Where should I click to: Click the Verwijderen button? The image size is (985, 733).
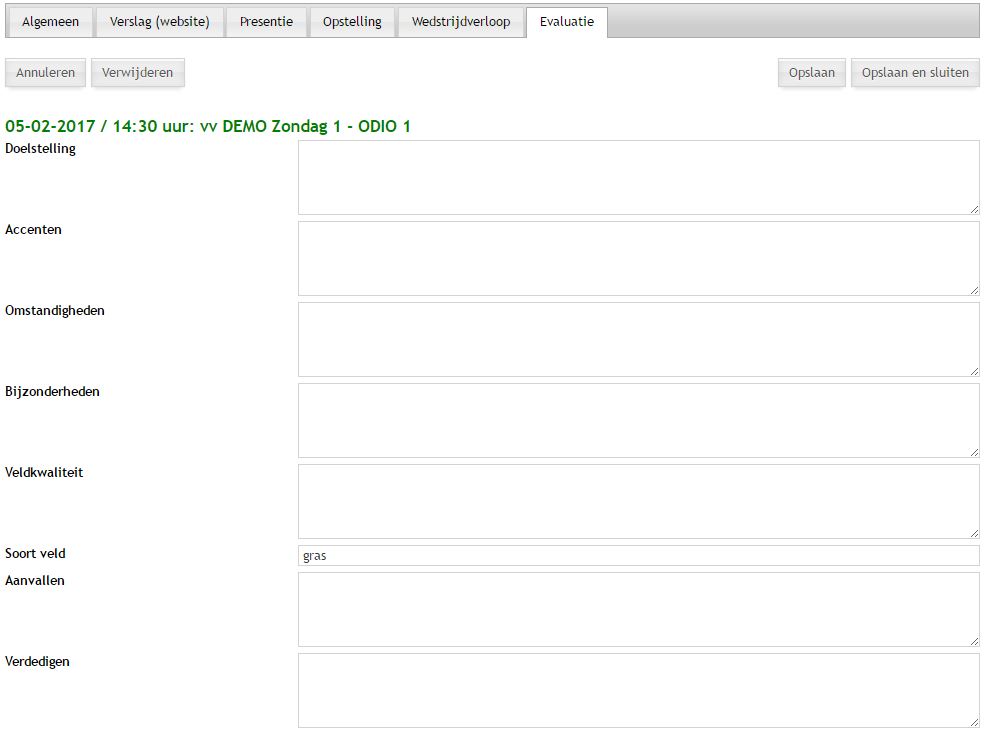point(137,73)
